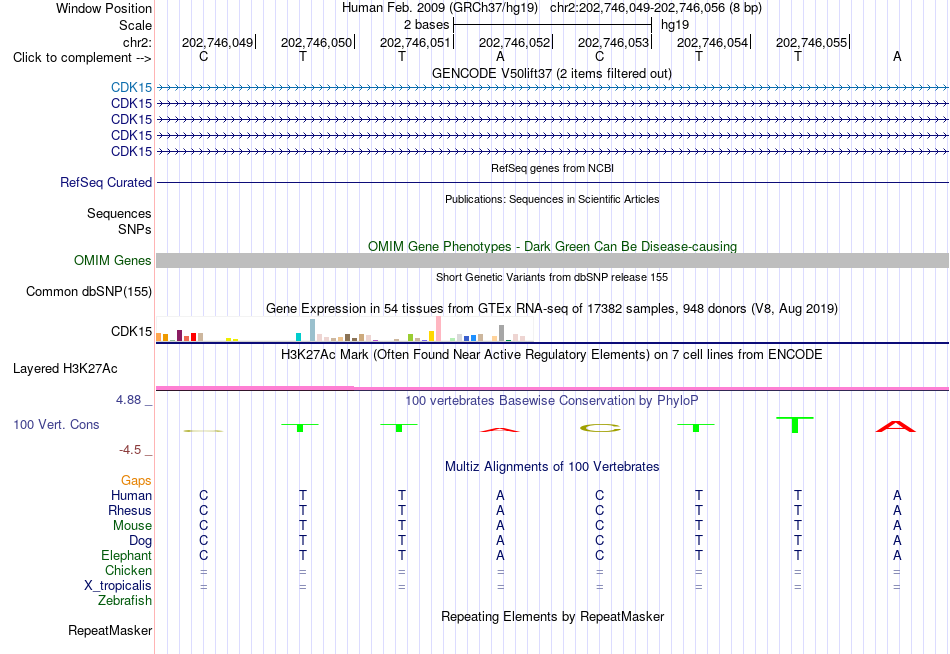Open the GENCODE V50lift37 track title
The width and height of the screenshot is (950, 654).
pos(552,73)
